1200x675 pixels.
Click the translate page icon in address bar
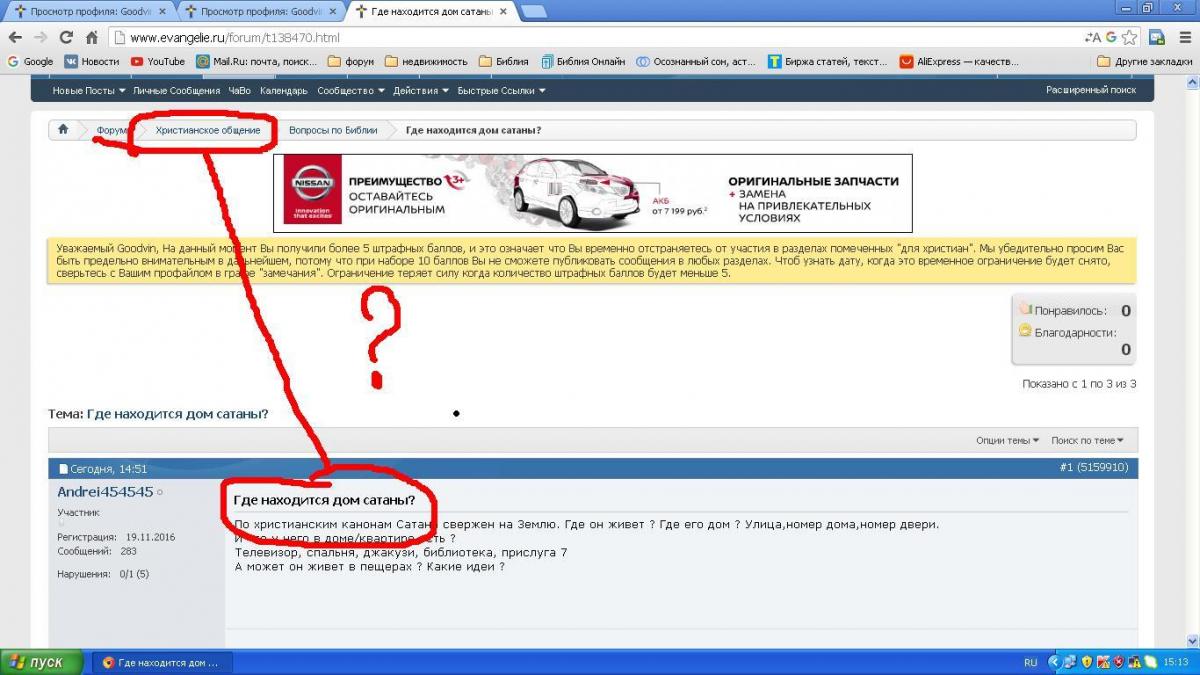[1092, 38]
